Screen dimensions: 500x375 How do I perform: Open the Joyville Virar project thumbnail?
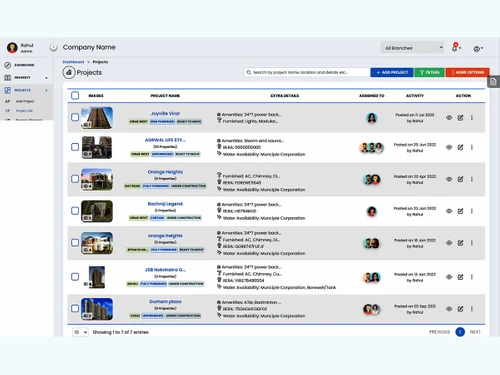pyautogui.click(x=97, y=118)
